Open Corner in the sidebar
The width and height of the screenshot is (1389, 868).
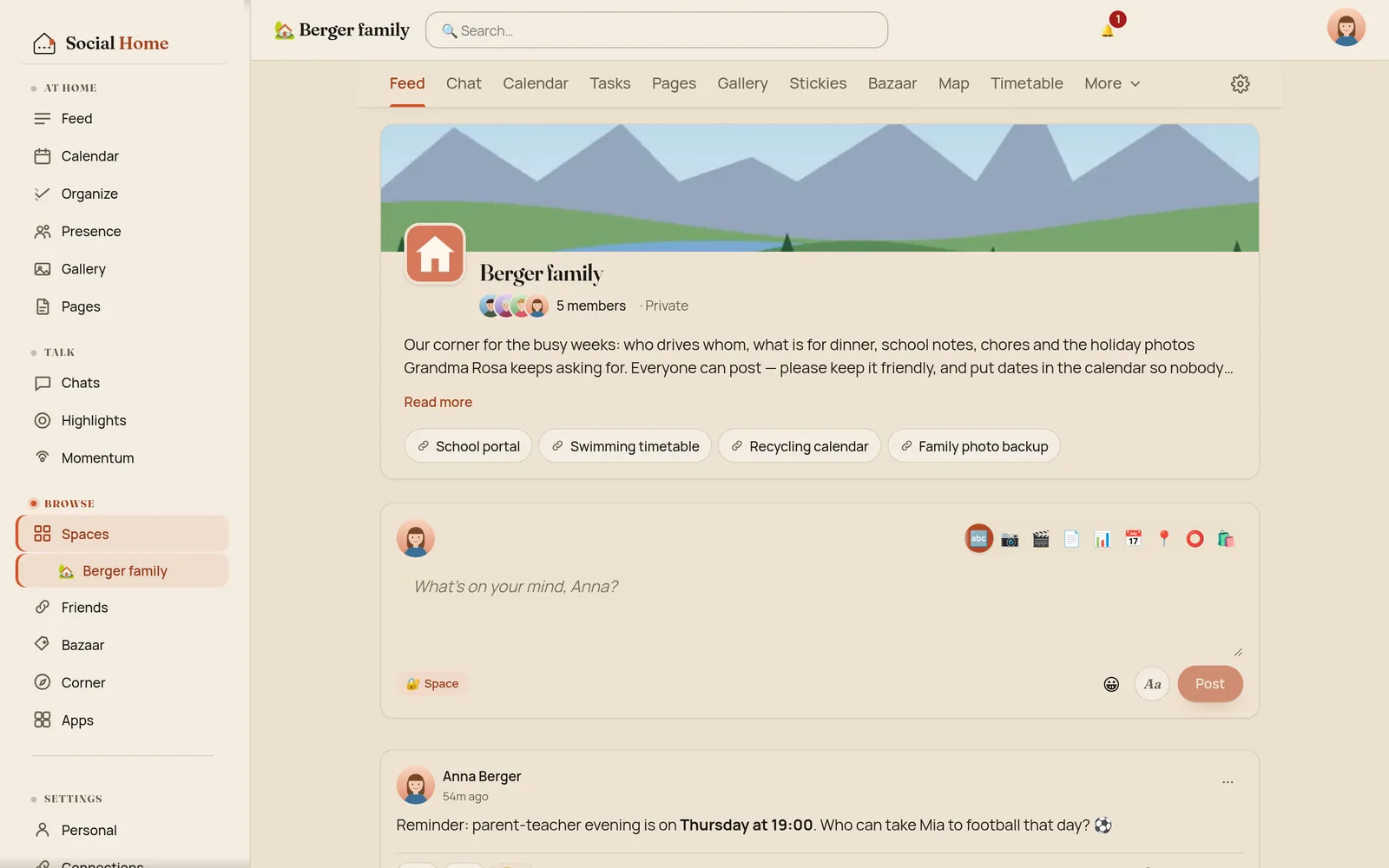coord(122,683)
